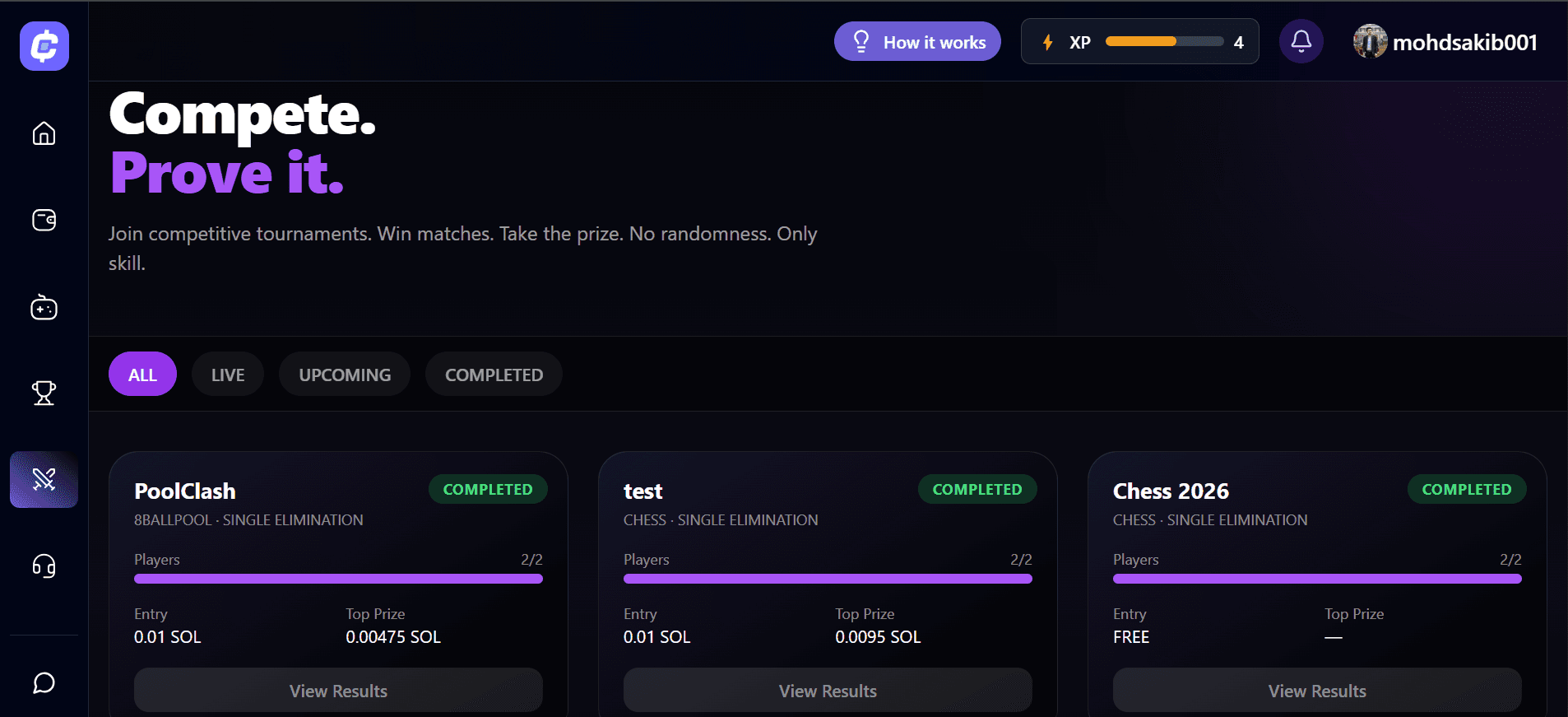Click the notification bell icon
The height and width of the screenshot is (717, 1568).
[1301, 41]
